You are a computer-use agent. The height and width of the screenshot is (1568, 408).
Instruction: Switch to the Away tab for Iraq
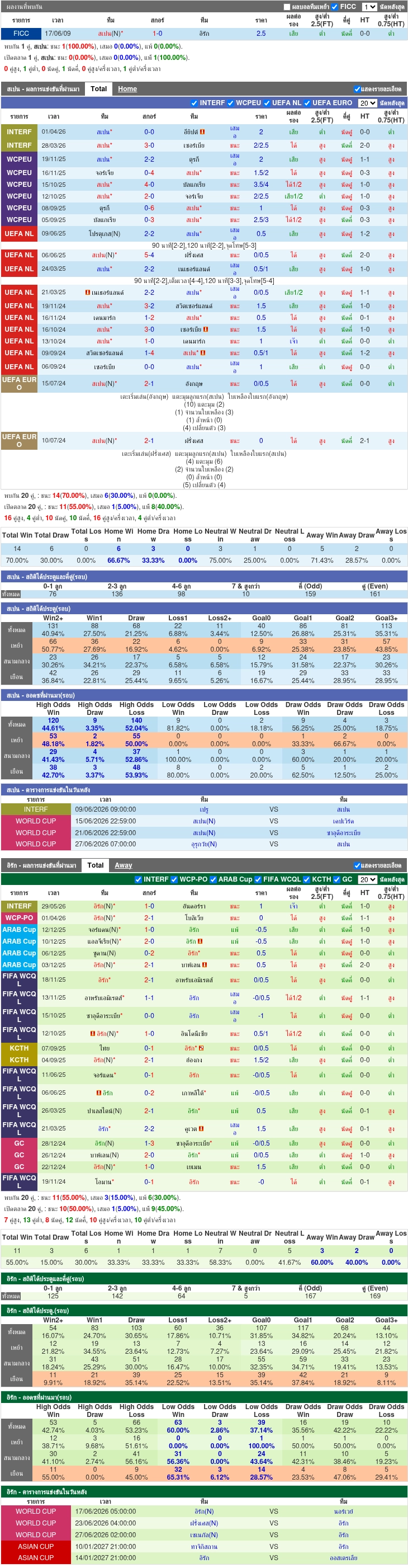[x=124, y=865]
